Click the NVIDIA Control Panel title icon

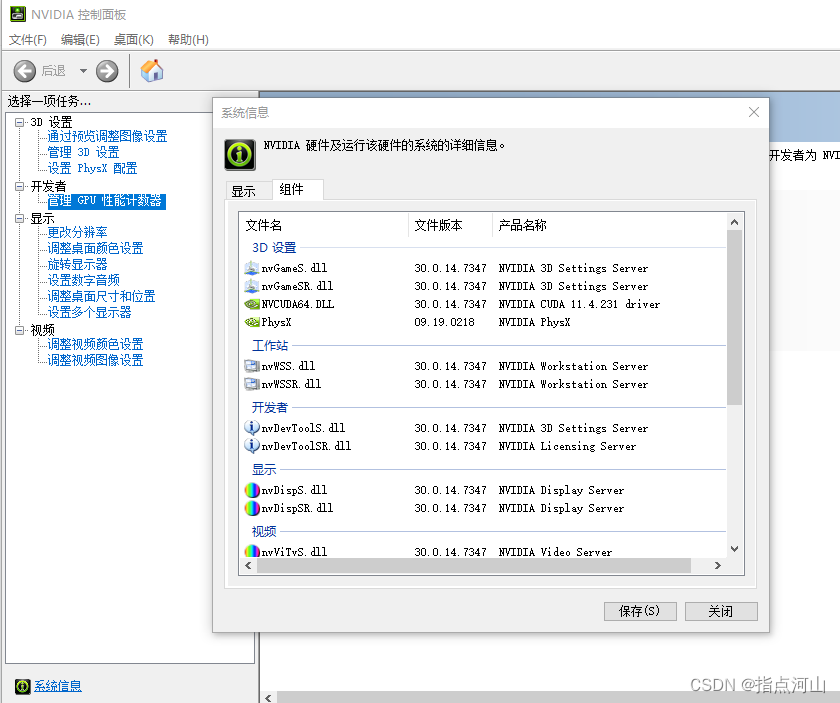click(x=18, y=14)
